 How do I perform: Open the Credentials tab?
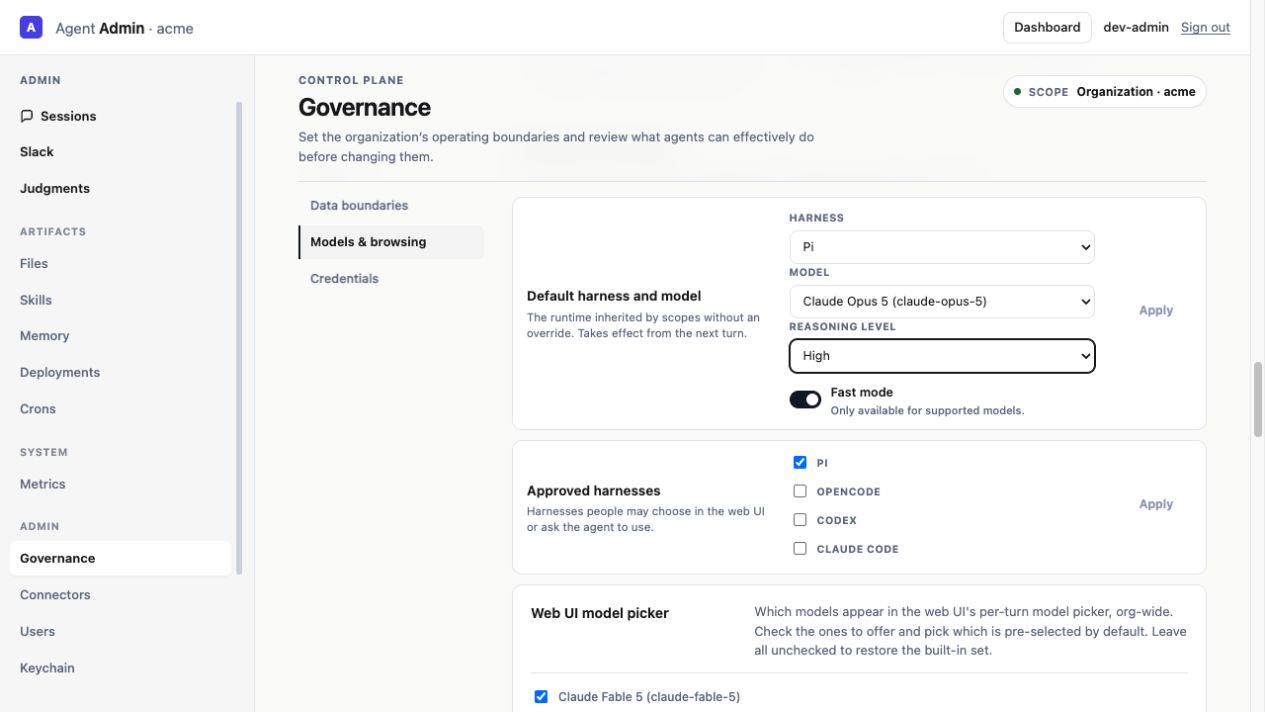tap(391, 279)
